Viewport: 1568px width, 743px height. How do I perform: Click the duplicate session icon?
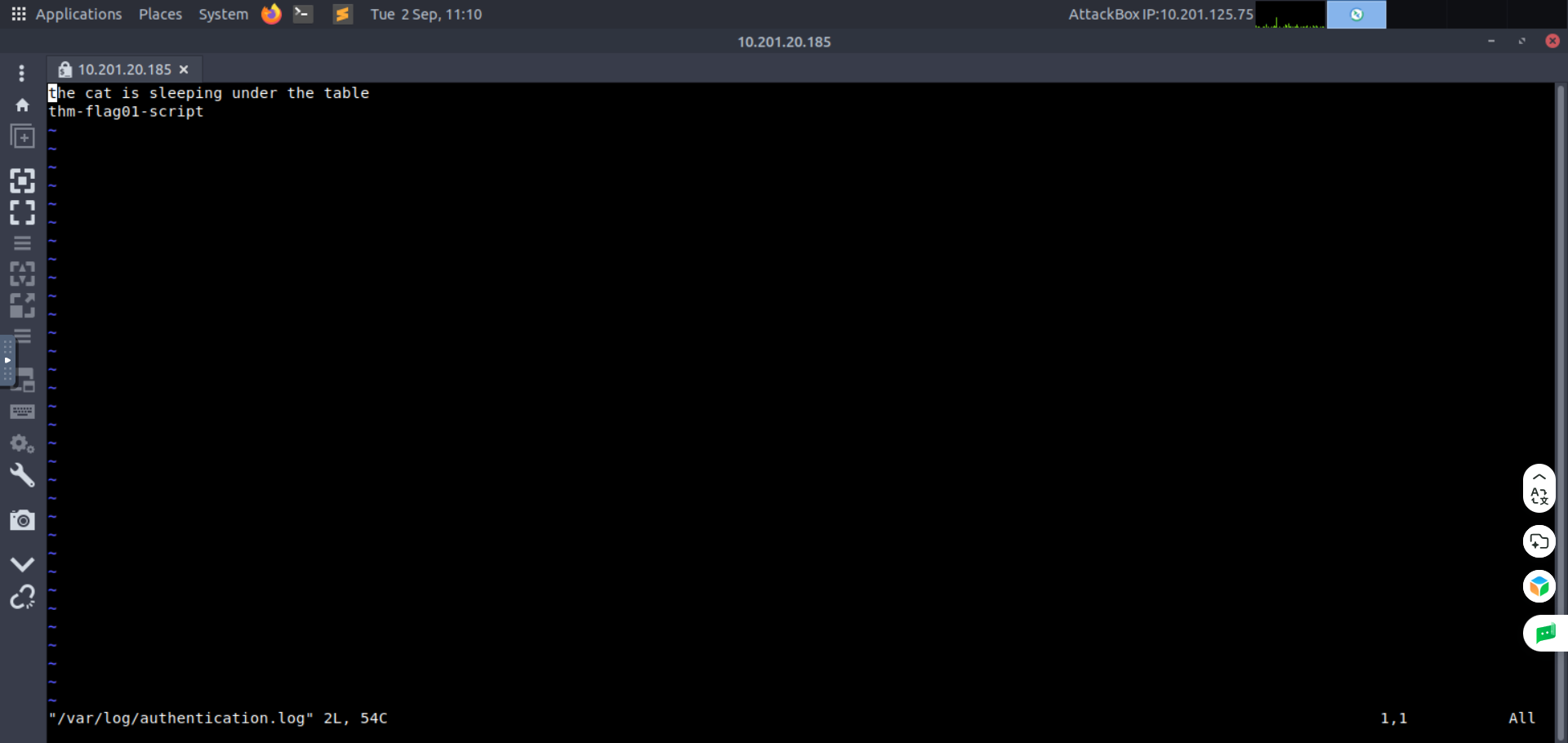[x=22, y=136]
